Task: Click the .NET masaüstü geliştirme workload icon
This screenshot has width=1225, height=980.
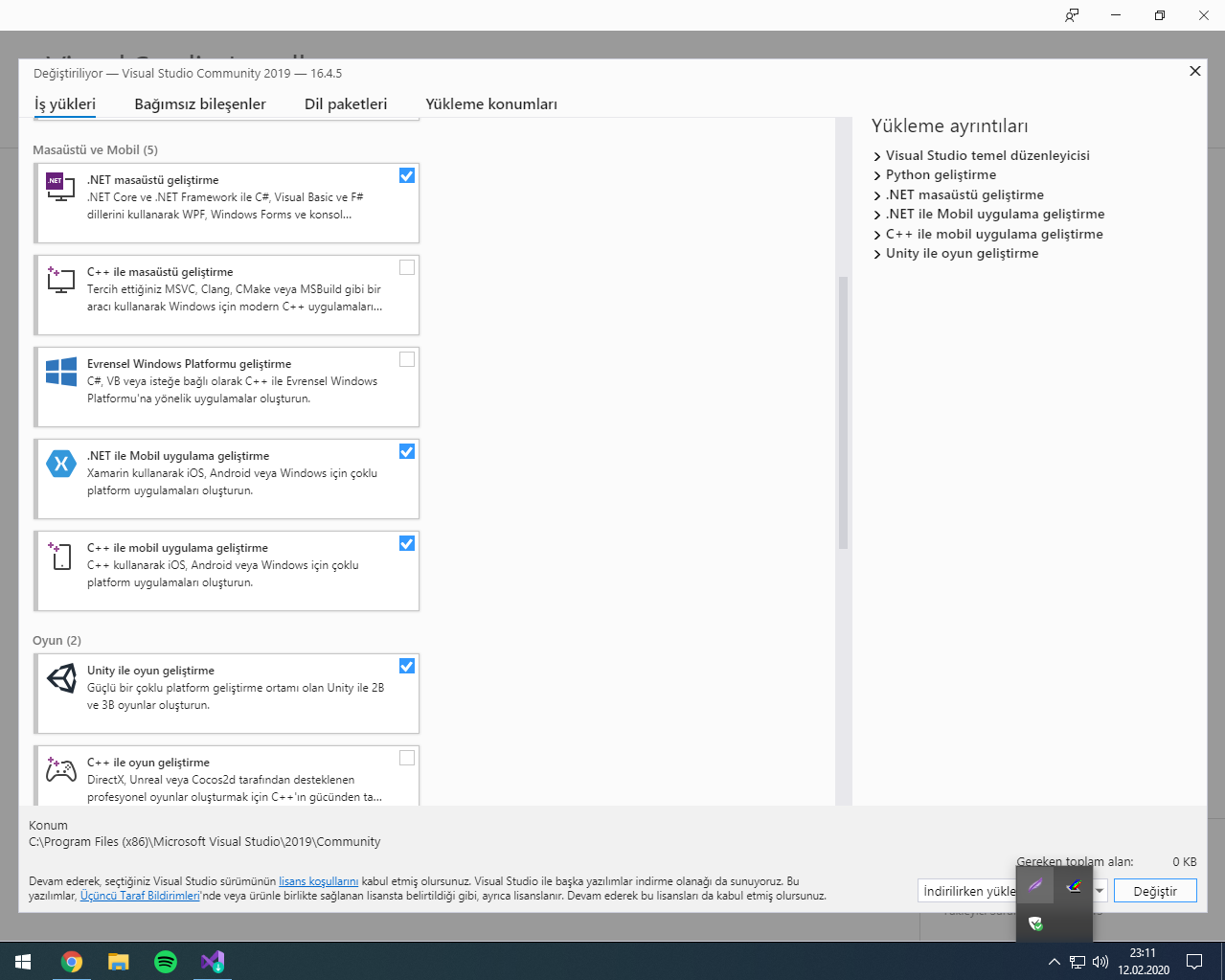Action: point(60,187)
